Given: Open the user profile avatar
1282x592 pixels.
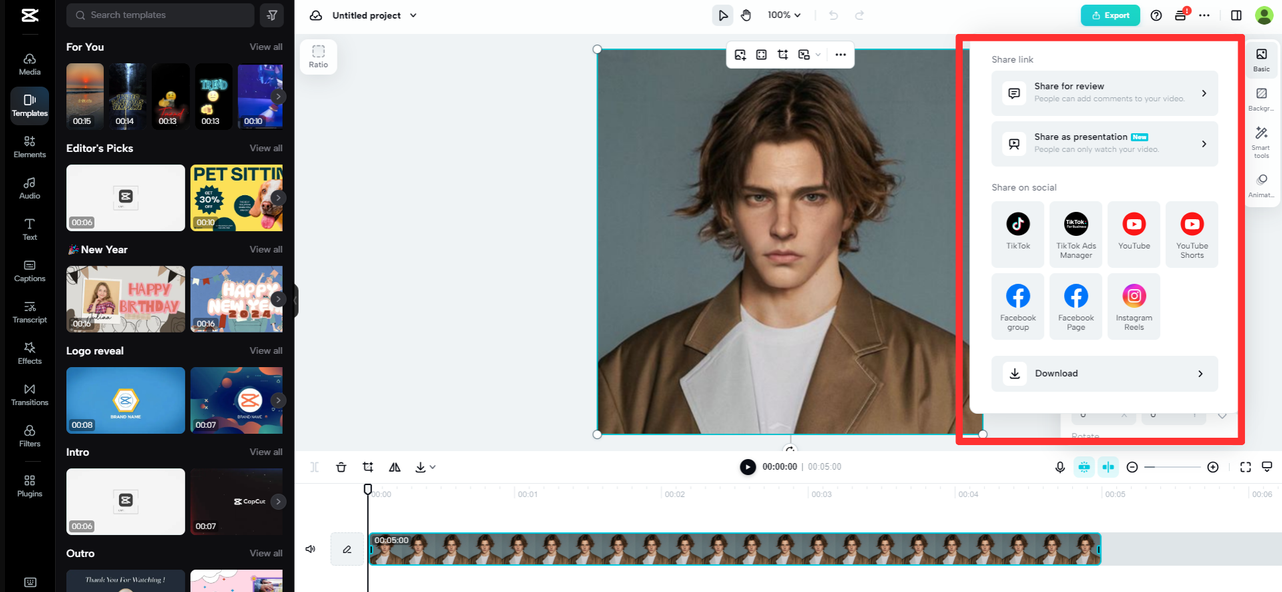Looking at the screenshot, I should coord(1264,15).
